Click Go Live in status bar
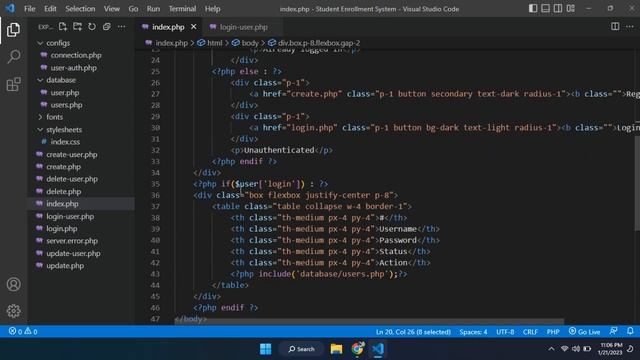This screenshot has height=360, width=640. click(x=584, y=331)
